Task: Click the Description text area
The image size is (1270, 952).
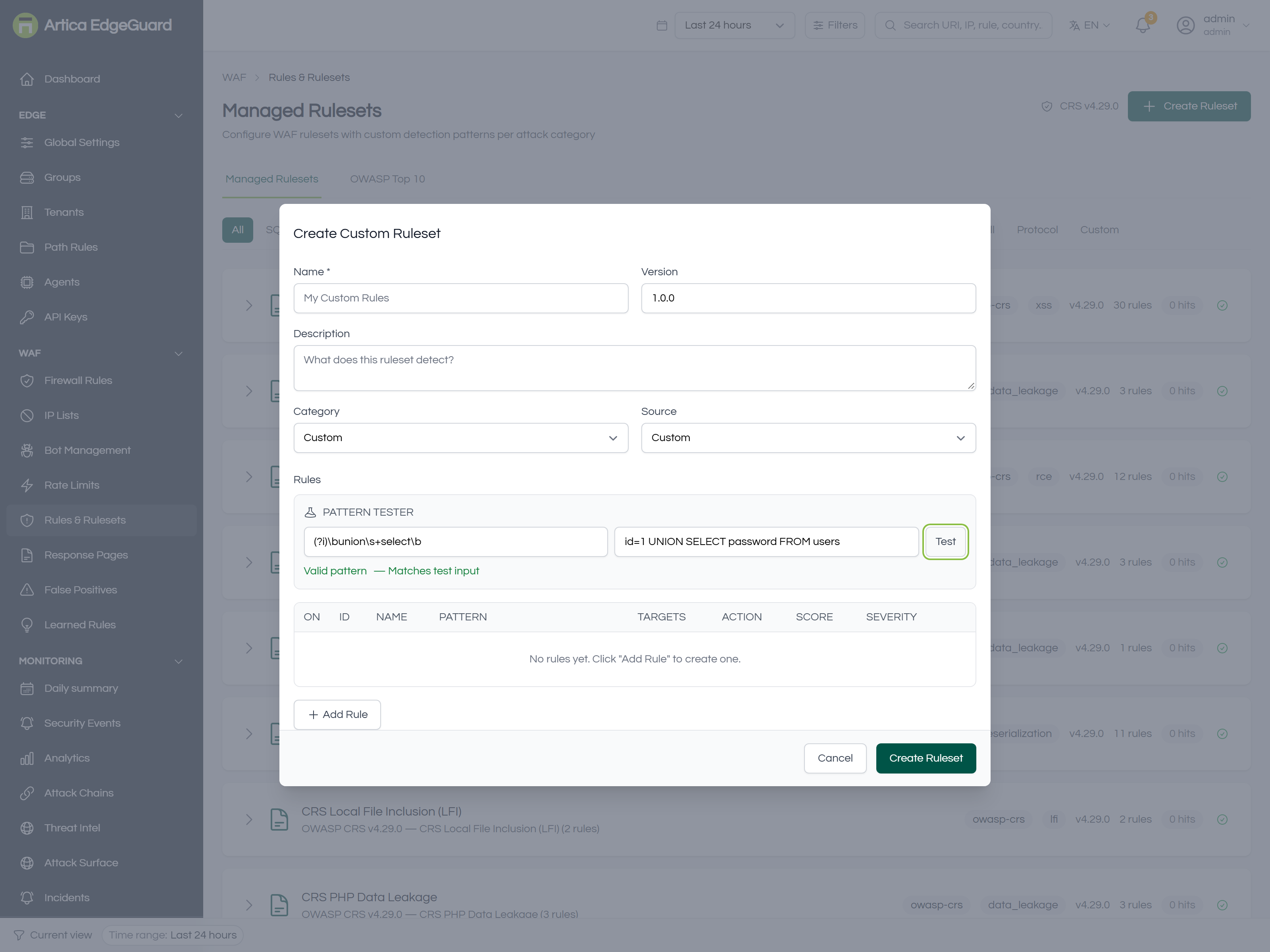Action: coord(635,368)
